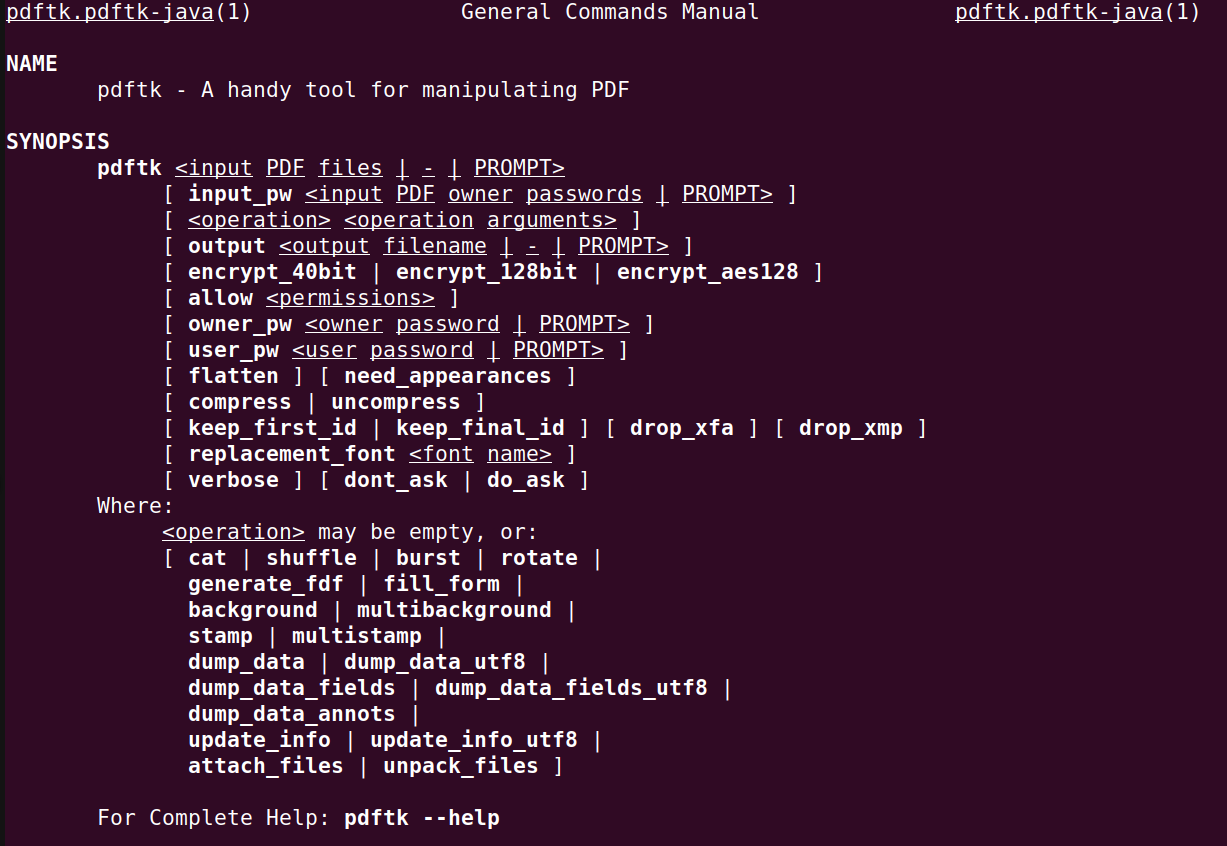Click the dump_data_fields_utf8 operation
Viewport: 1227px width, 846px height.
571,688
